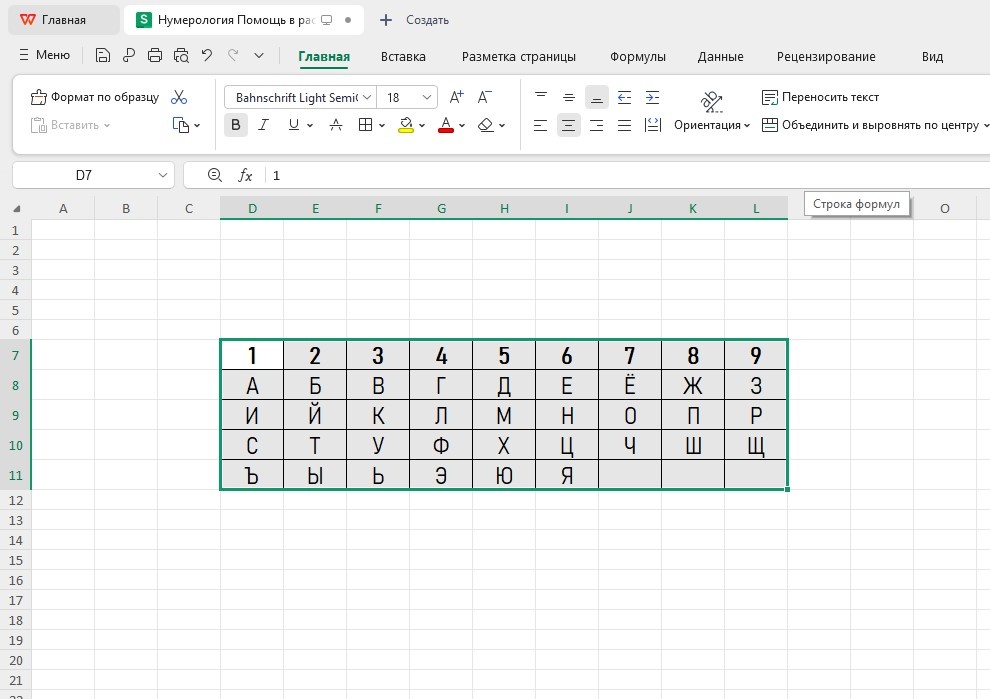Apply red font color
Viewport: 990px width, 699px height.
[x=446, y=125]
